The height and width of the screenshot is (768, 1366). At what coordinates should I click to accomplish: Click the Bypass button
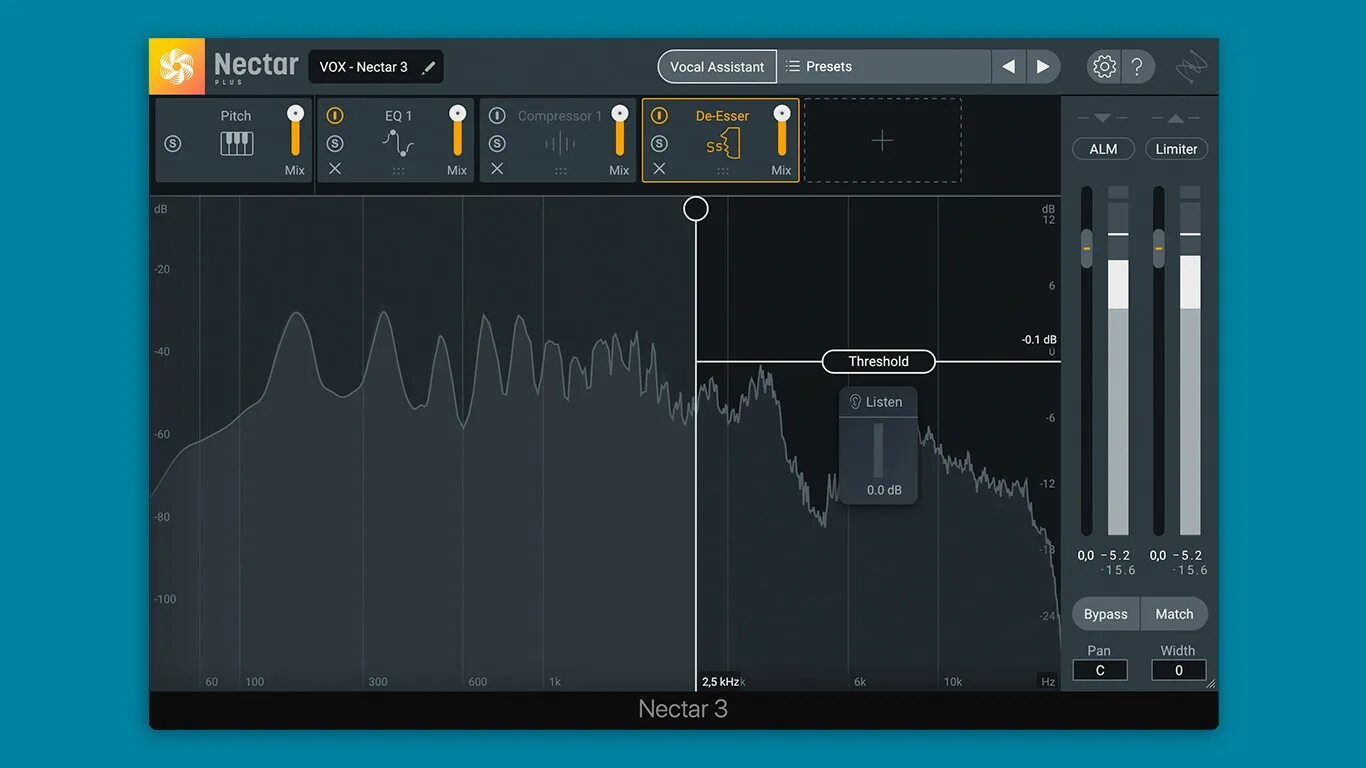[x=1106, y=614]
